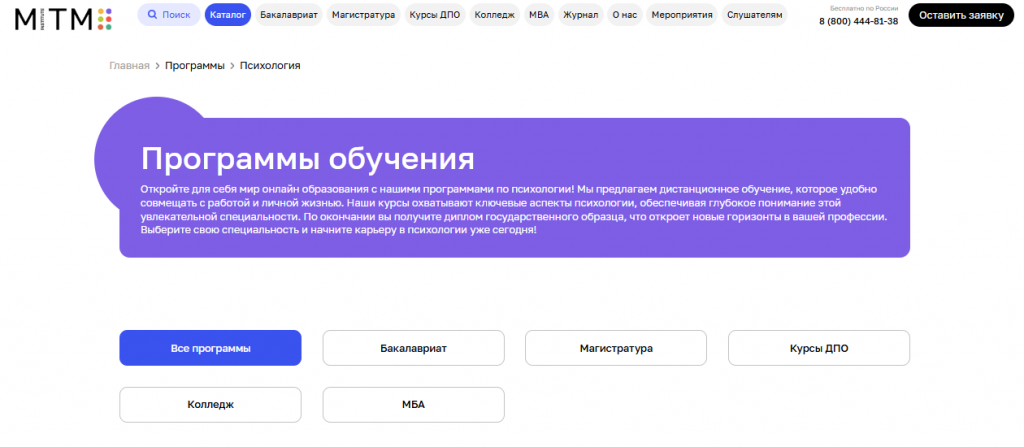
Task: Open the Бакалавриат navigation item
Action: click(x=288, y=14)
